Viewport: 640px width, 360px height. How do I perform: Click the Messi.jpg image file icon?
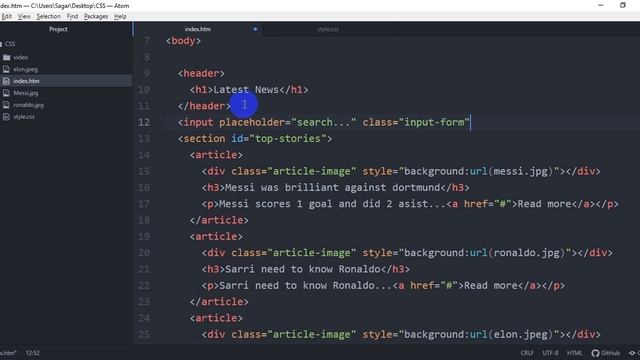[x=6, y=93]
